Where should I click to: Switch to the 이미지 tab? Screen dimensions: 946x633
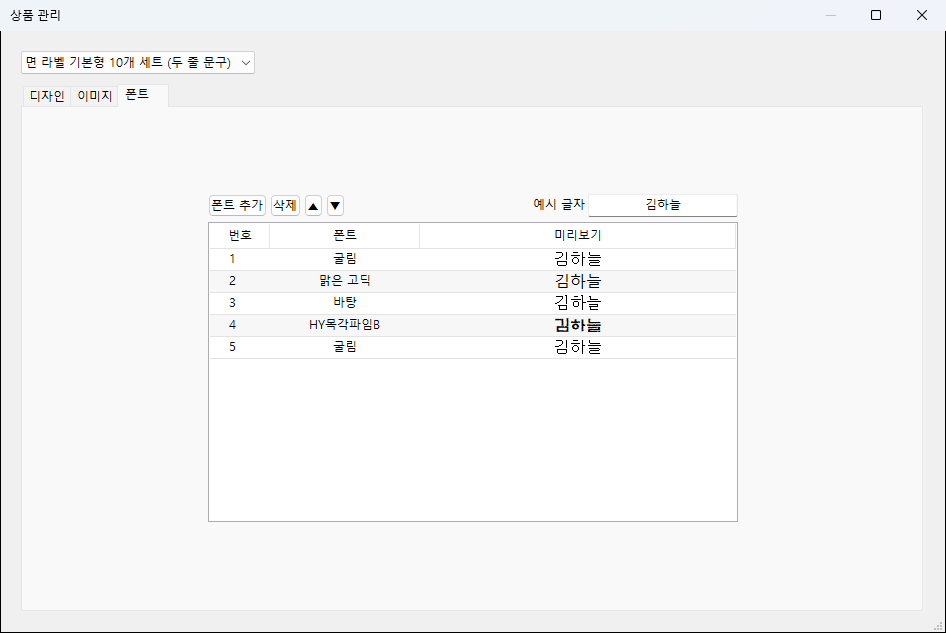[x=95, y=96]
